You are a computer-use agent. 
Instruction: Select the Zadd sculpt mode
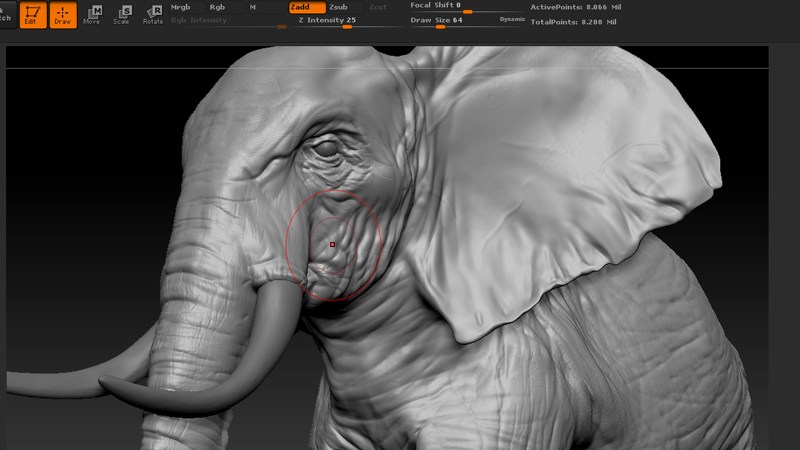click(x=306, y=7)
